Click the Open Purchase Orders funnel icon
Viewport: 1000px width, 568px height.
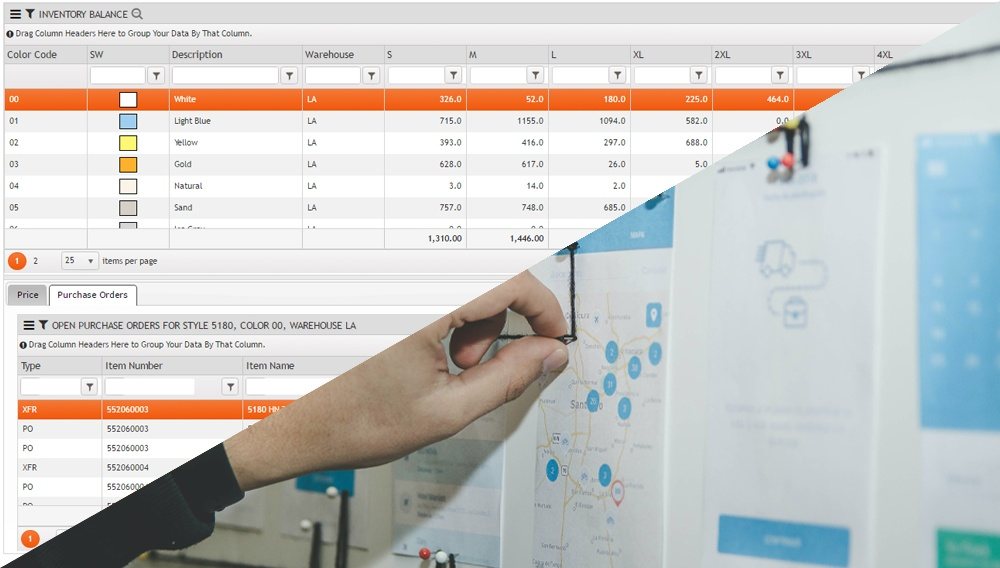click(x=43, y=325)
